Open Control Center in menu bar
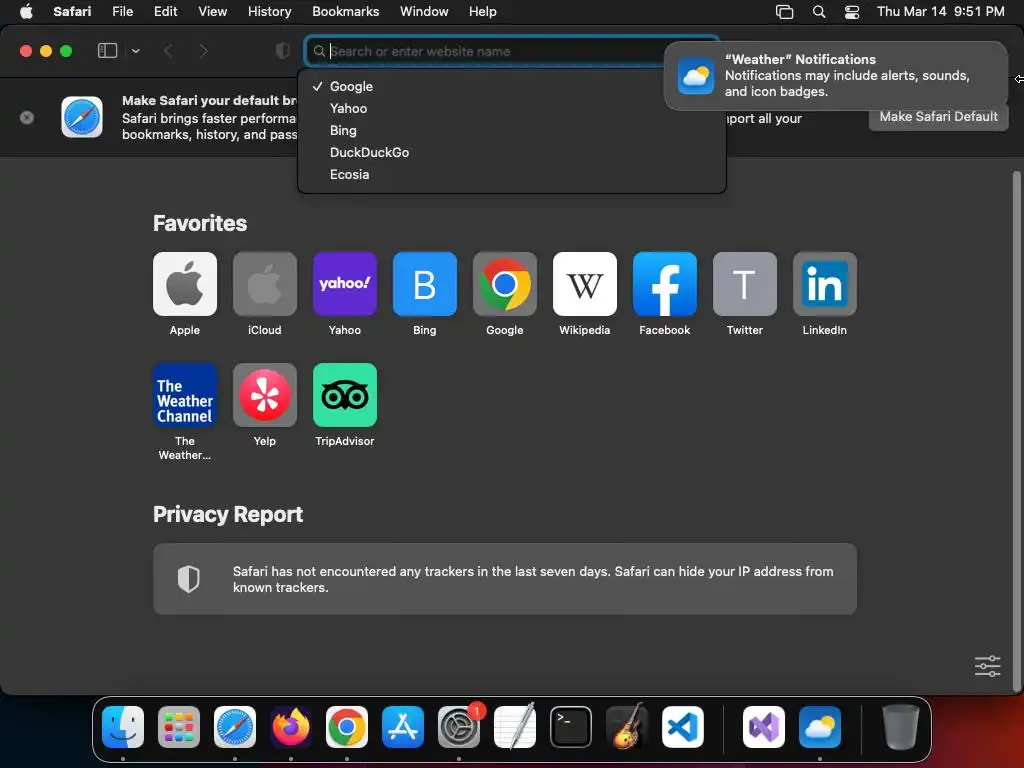1024x768 pixels. (852, 12)
